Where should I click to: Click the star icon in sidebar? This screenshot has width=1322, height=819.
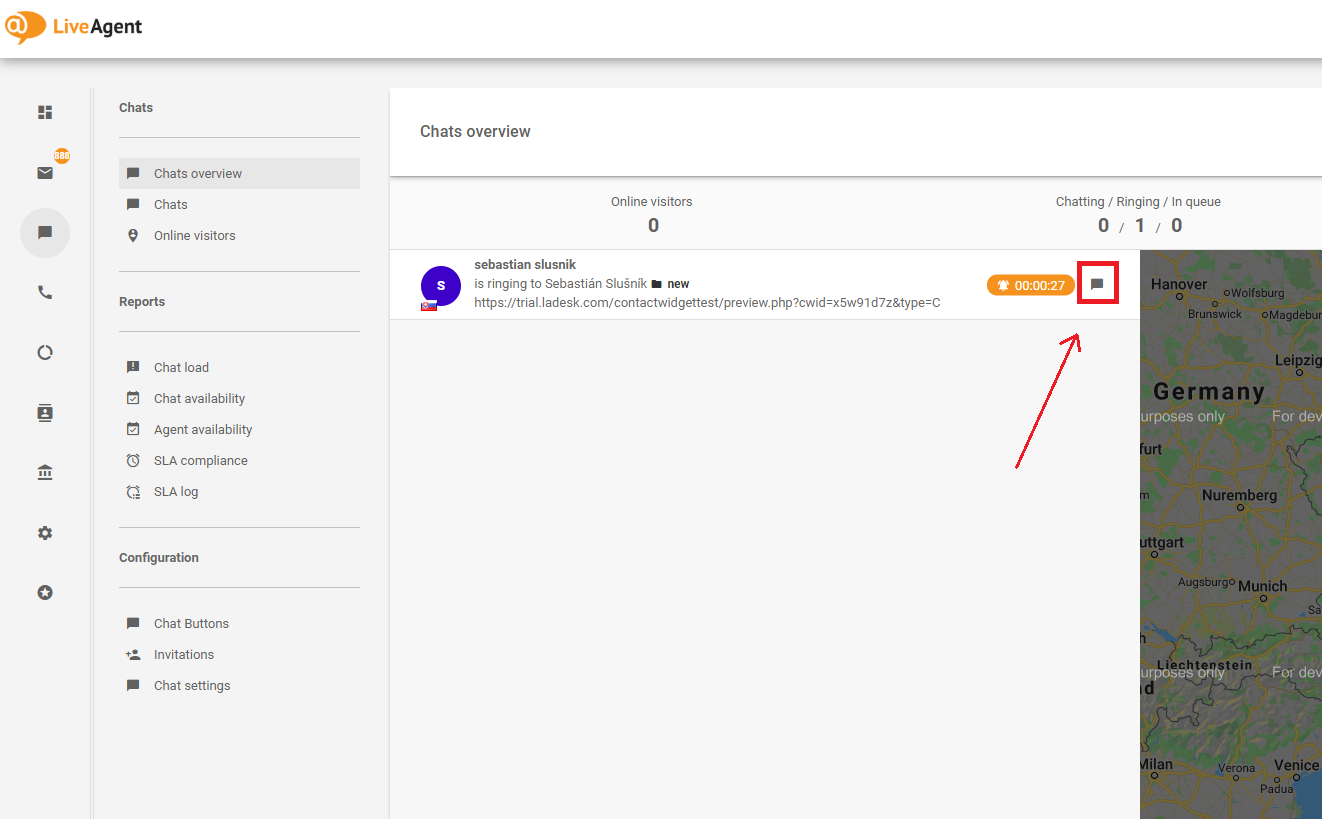pyautogui.click(x=45, y=593)
